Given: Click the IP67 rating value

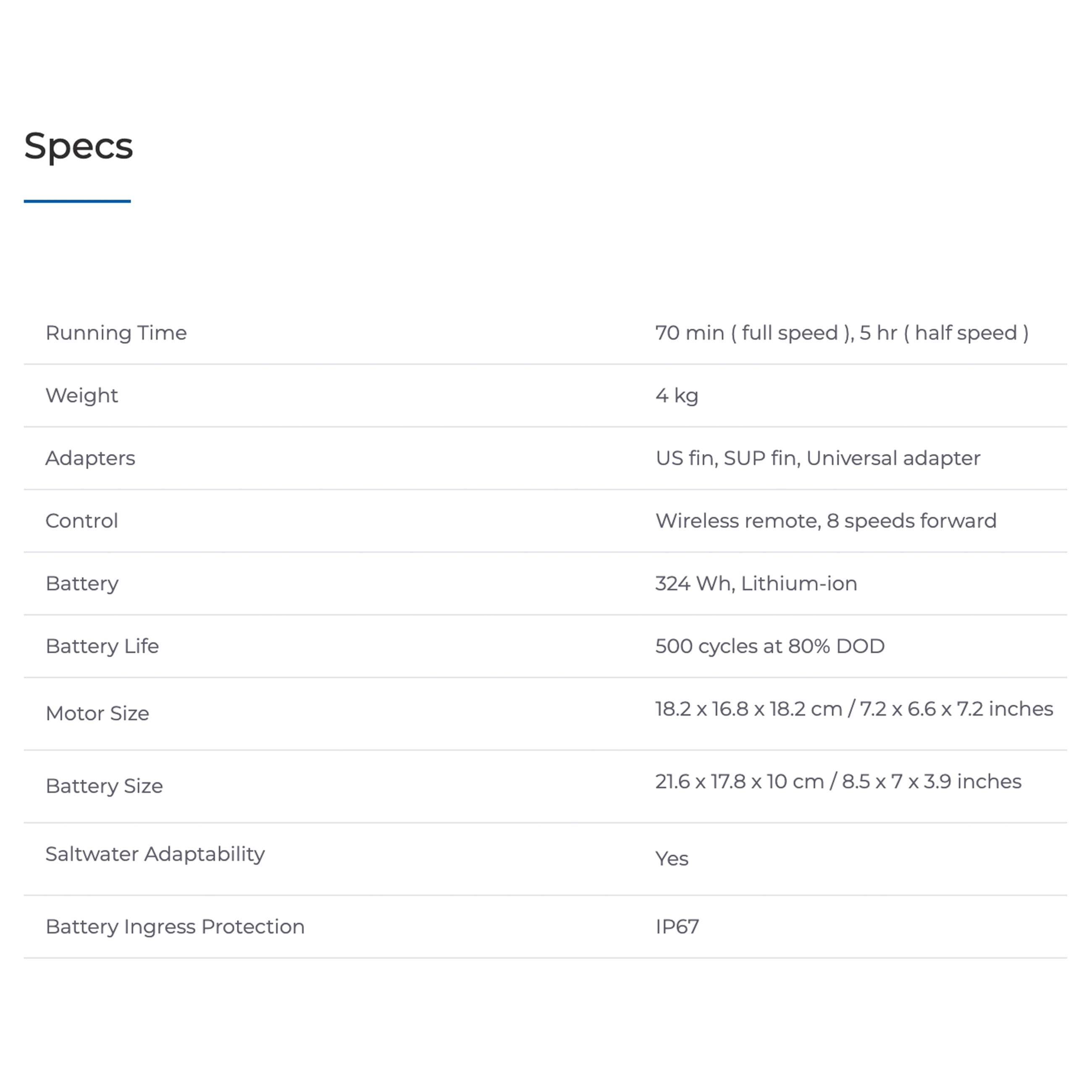Looking at the screenshot, I should click(x=677, y=927).
